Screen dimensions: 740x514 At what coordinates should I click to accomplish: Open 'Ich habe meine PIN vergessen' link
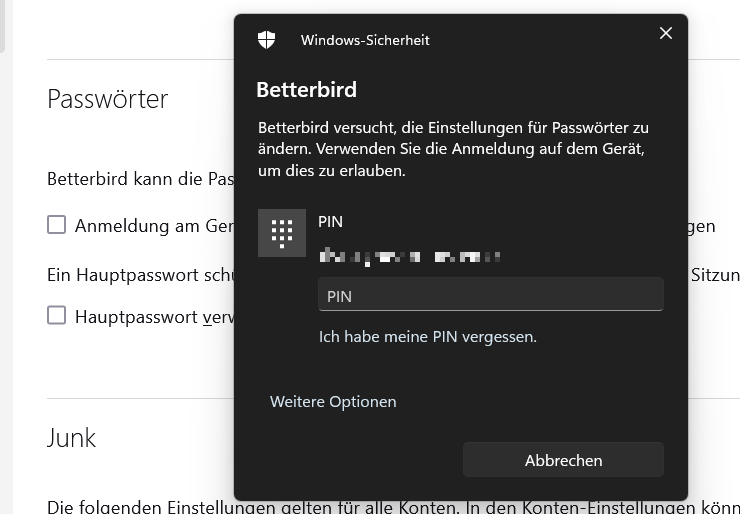point(428,337)
